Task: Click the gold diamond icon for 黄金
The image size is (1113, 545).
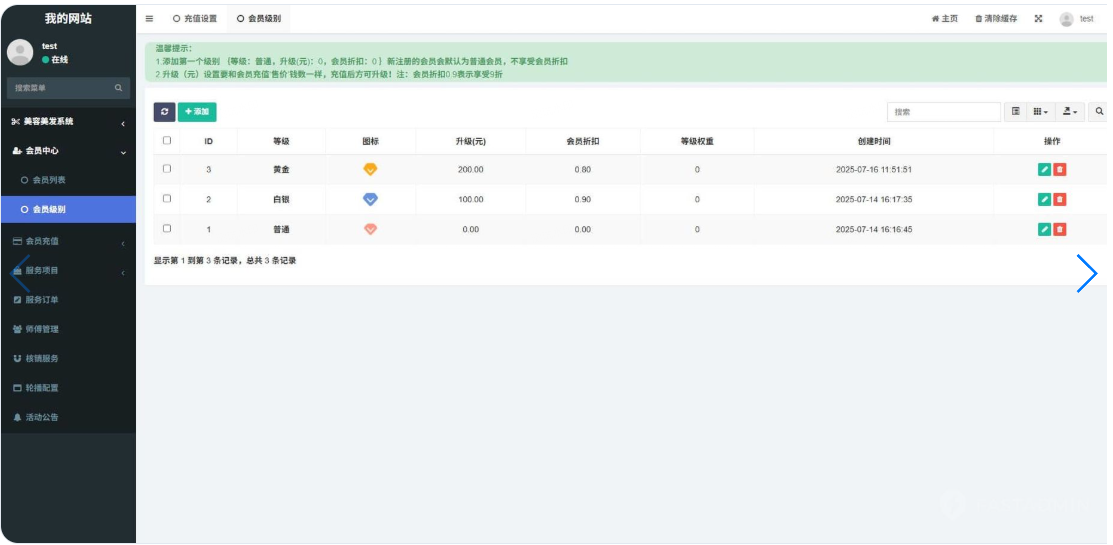Action: tap(370, 170)
